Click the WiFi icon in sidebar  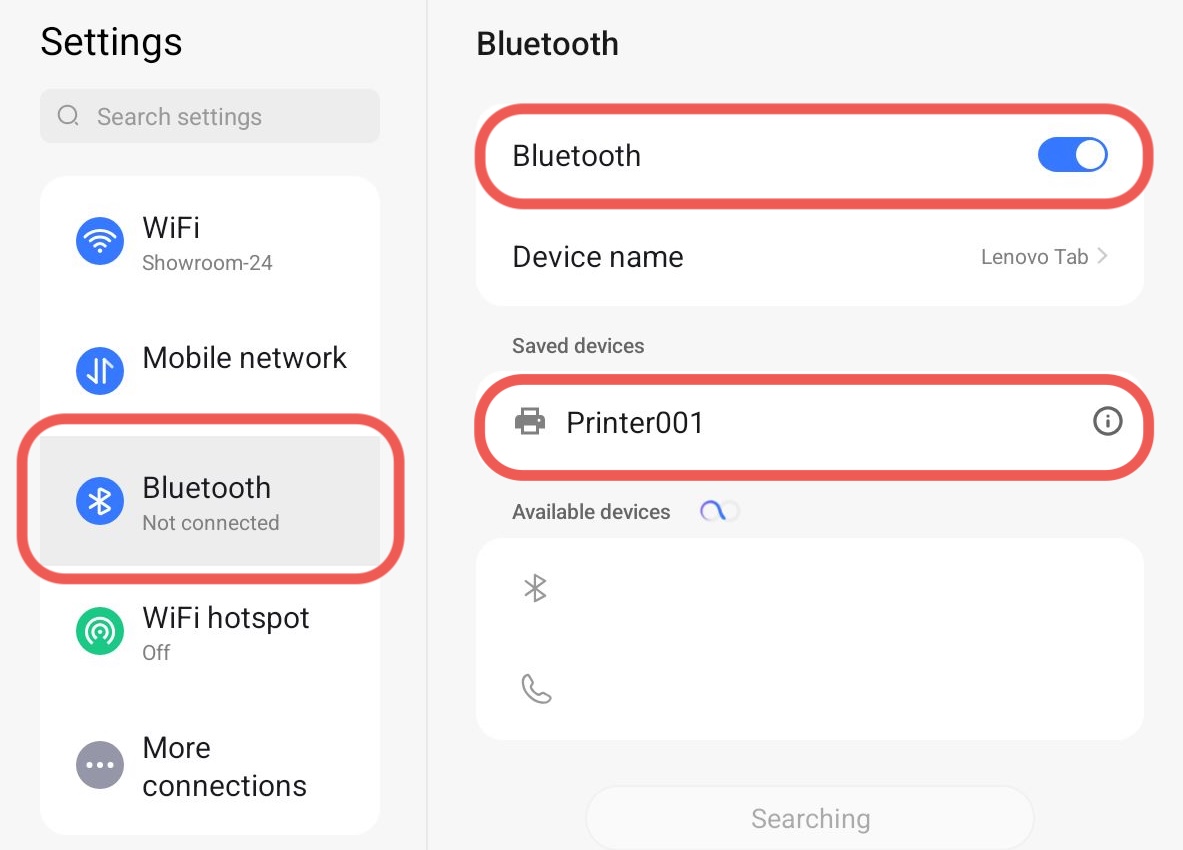[x=100, y=241]
